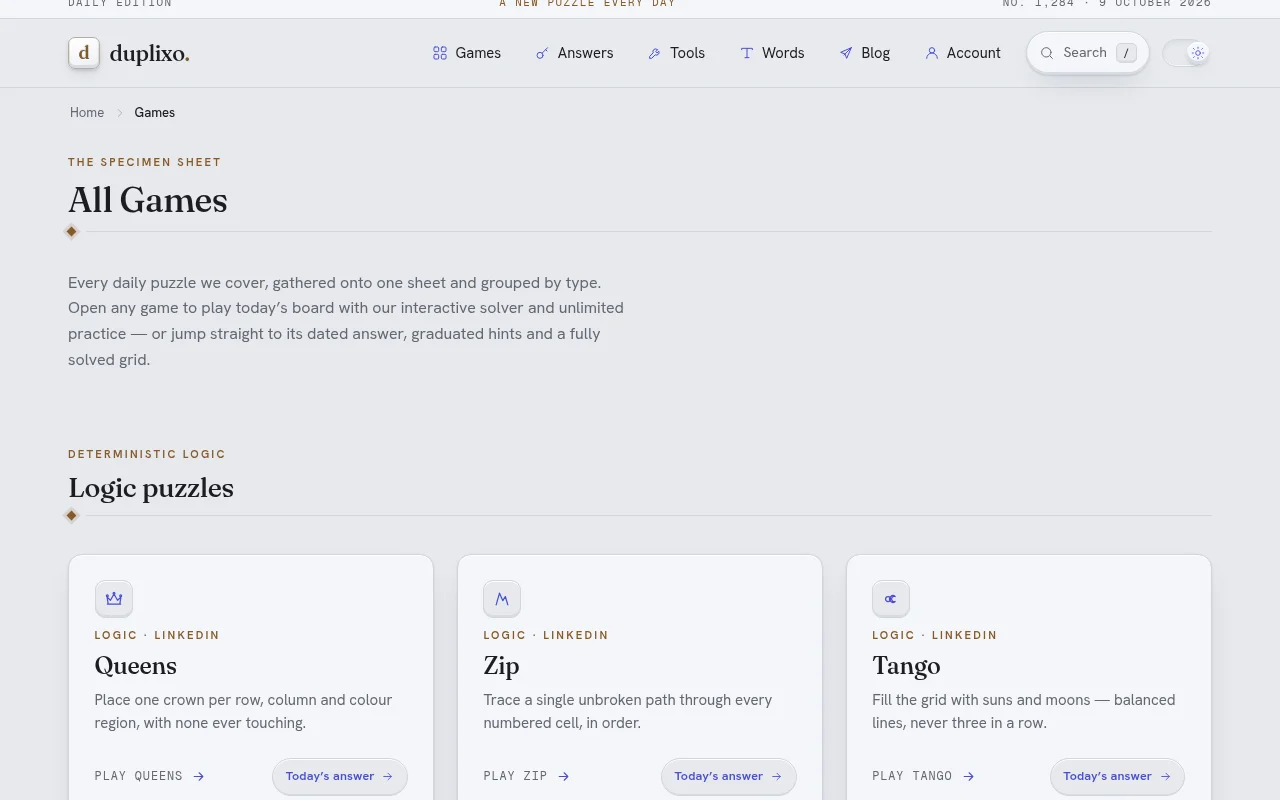Open the Games nav menu
Image resolution: width=1280 pixels, height=800 pixels.
point(467,53)
